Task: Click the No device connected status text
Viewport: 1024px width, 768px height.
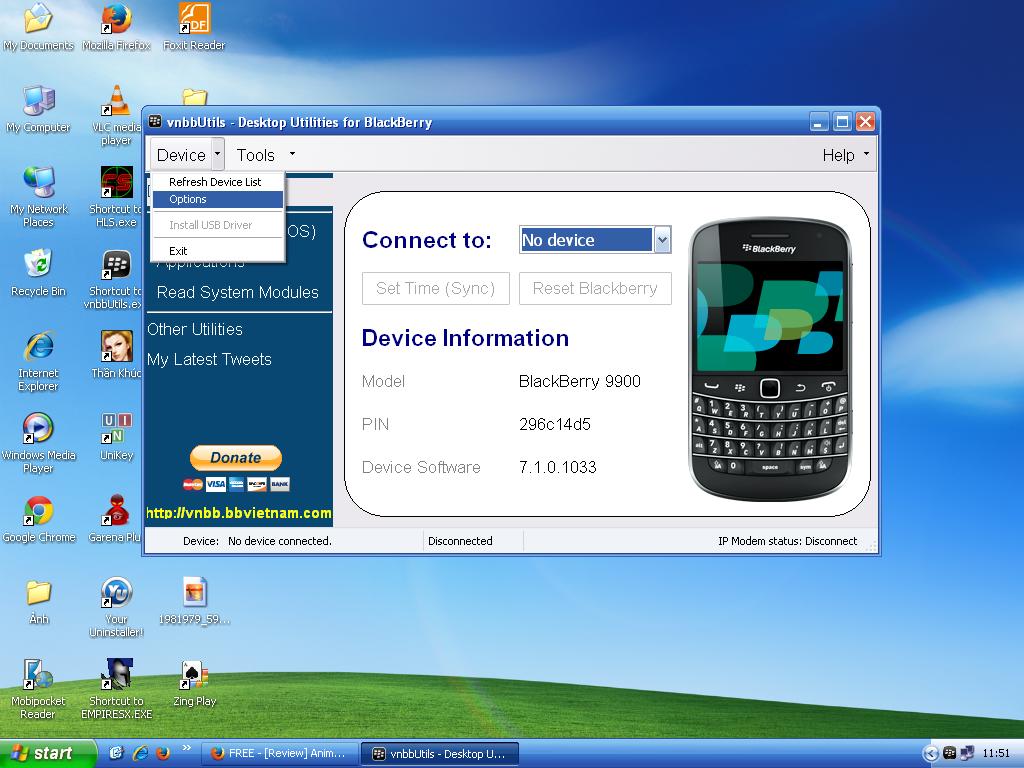Action: click(280, 541)
